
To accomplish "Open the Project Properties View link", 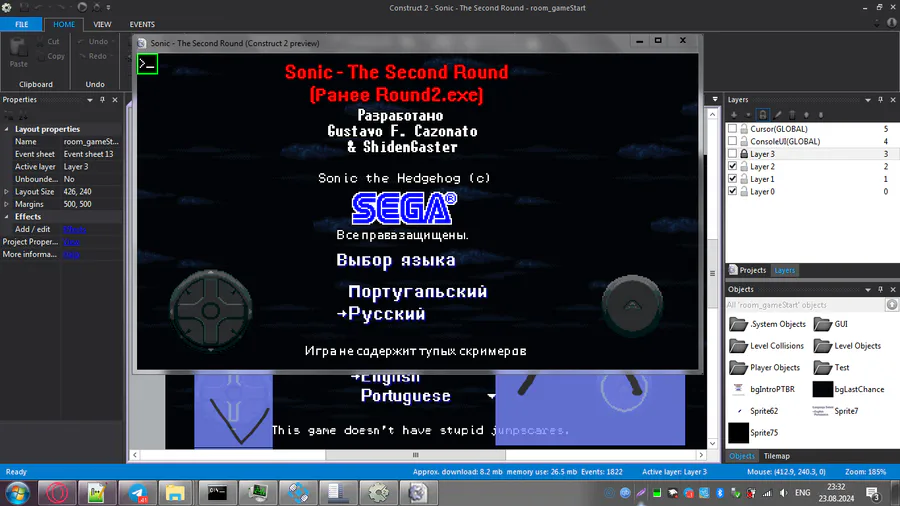I will (71, 242).
